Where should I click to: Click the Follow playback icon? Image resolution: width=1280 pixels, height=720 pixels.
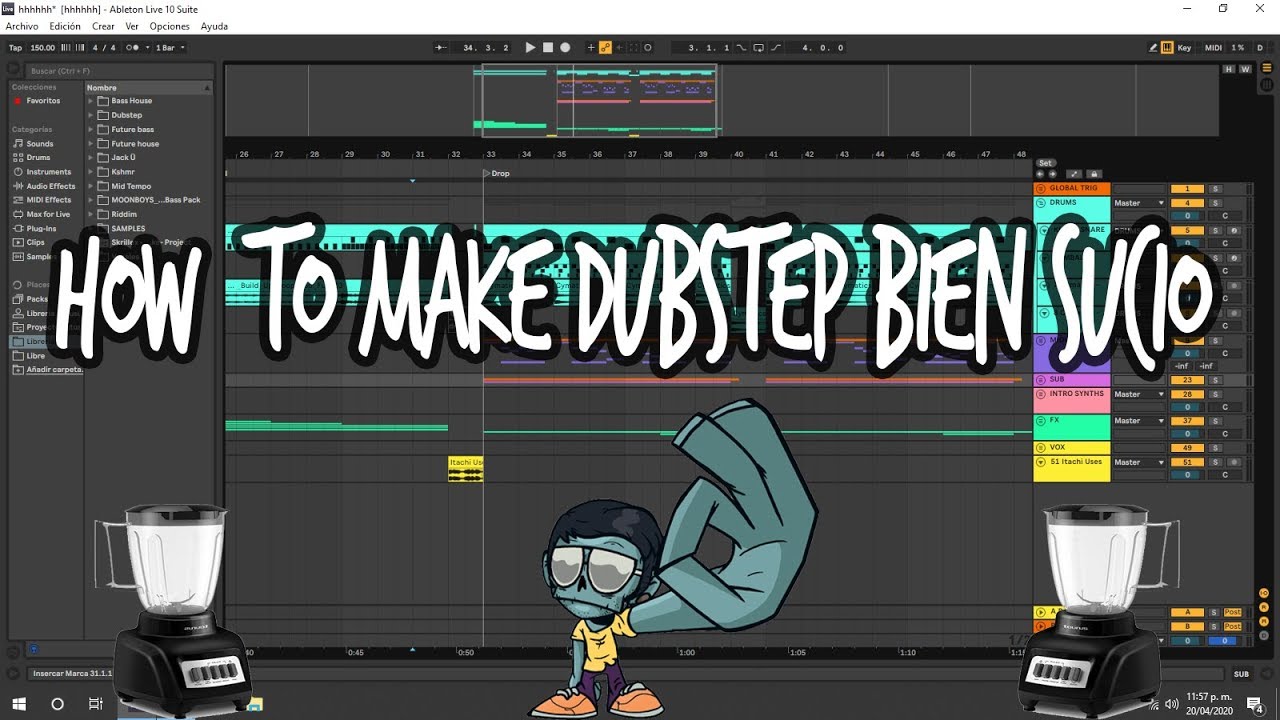(x=443, y=47)
